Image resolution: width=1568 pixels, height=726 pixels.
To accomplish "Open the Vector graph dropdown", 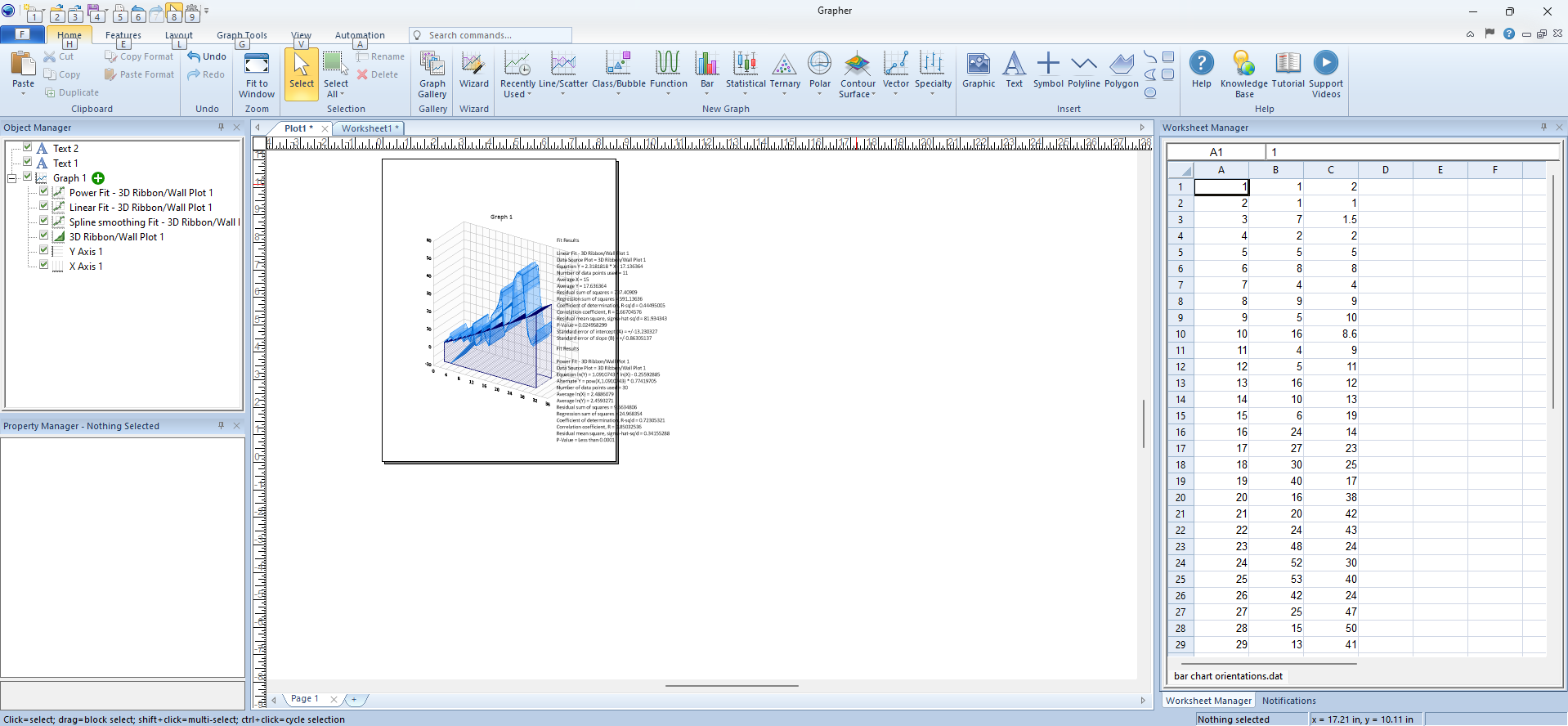I will pos(896,74).
